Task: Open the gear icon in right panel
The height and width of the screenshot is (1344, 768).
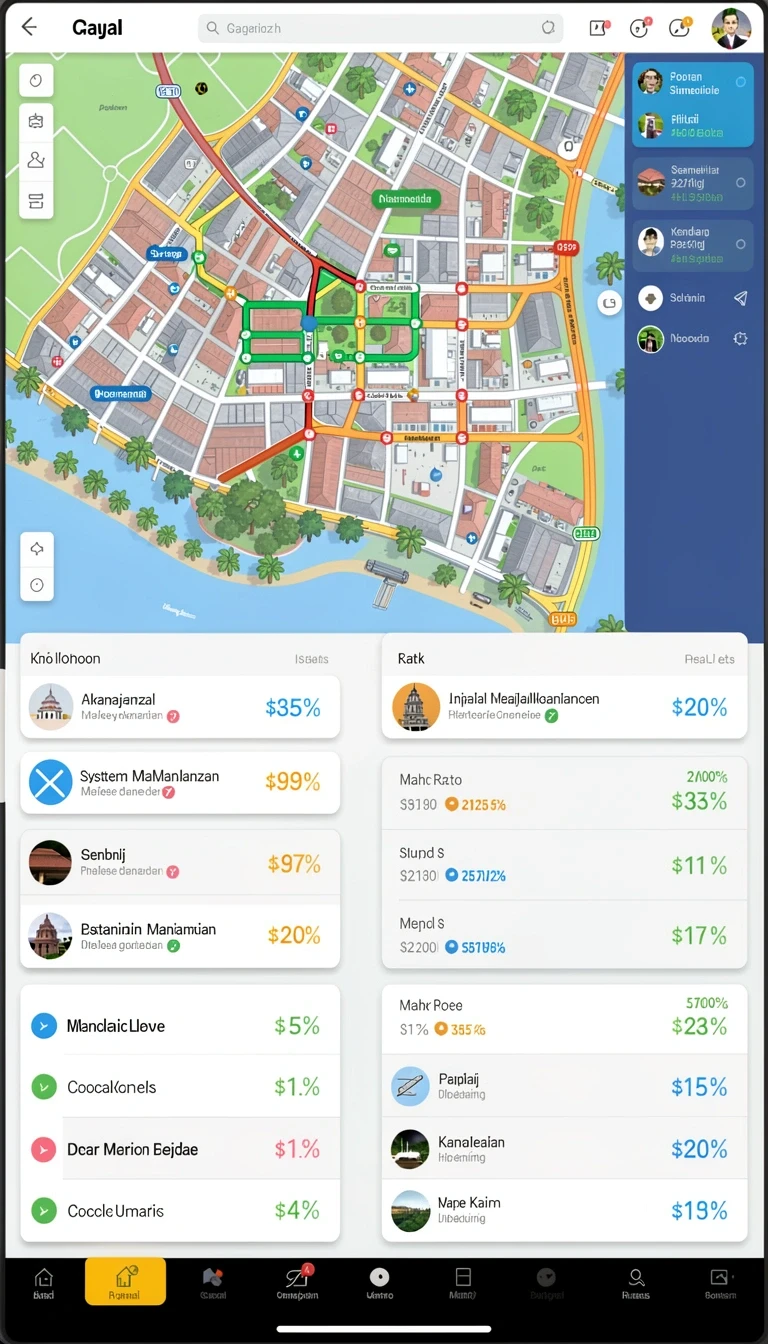Action: pyautogui.click(x=740, y=339)
